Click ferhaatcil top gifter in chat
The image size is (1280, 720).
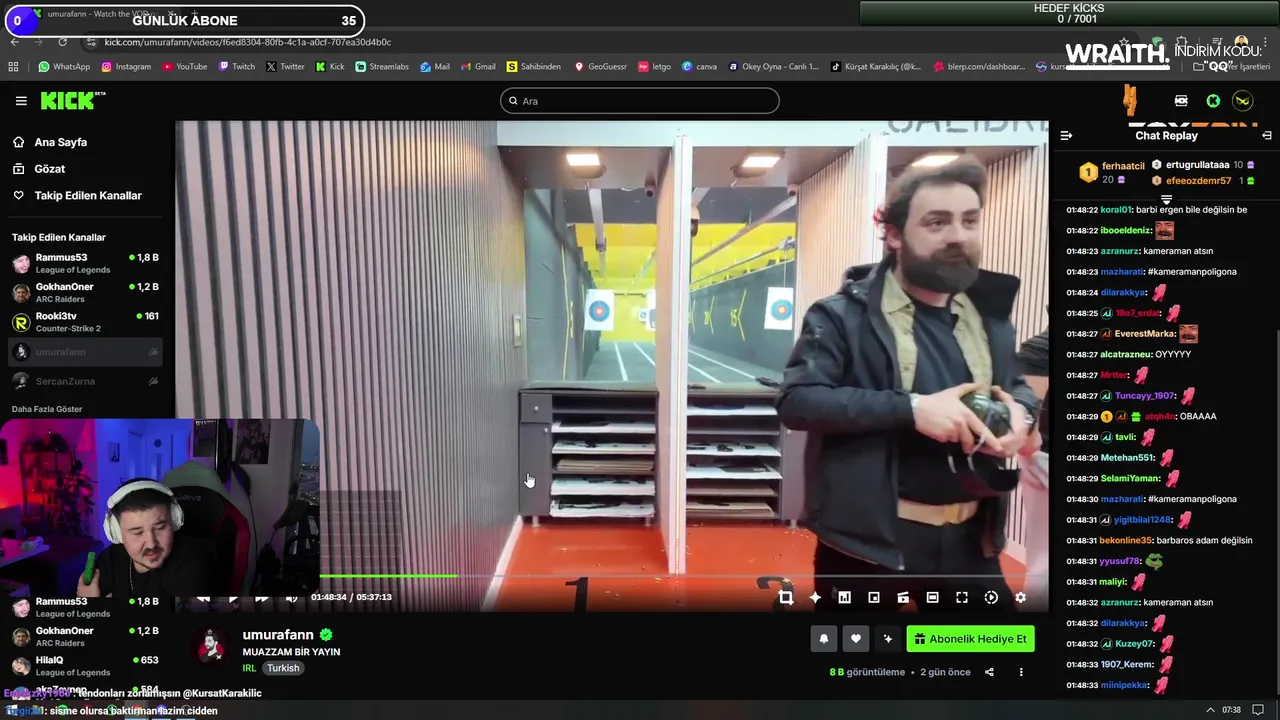coord(1123,166)
